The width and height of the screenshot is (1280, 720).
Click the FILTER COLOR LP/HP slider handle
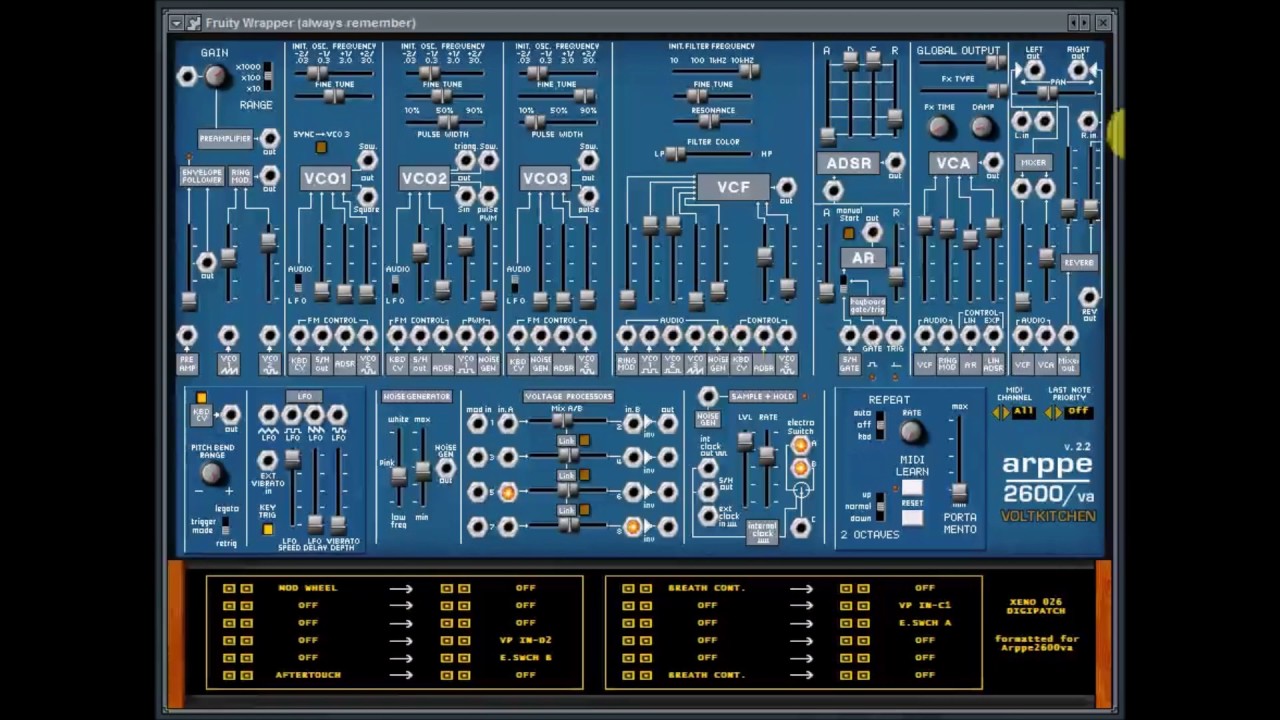[x=677, y=154]
